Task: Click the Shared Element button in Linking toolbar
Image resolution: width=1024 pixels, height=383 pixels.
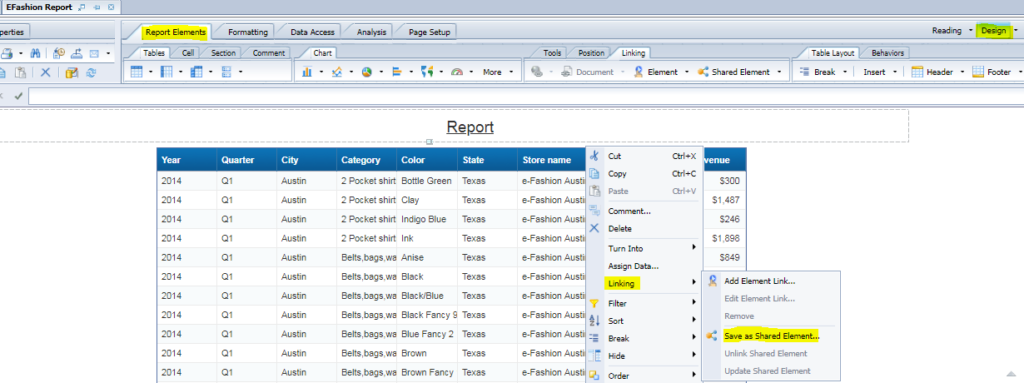Action: tap(734, 72)
